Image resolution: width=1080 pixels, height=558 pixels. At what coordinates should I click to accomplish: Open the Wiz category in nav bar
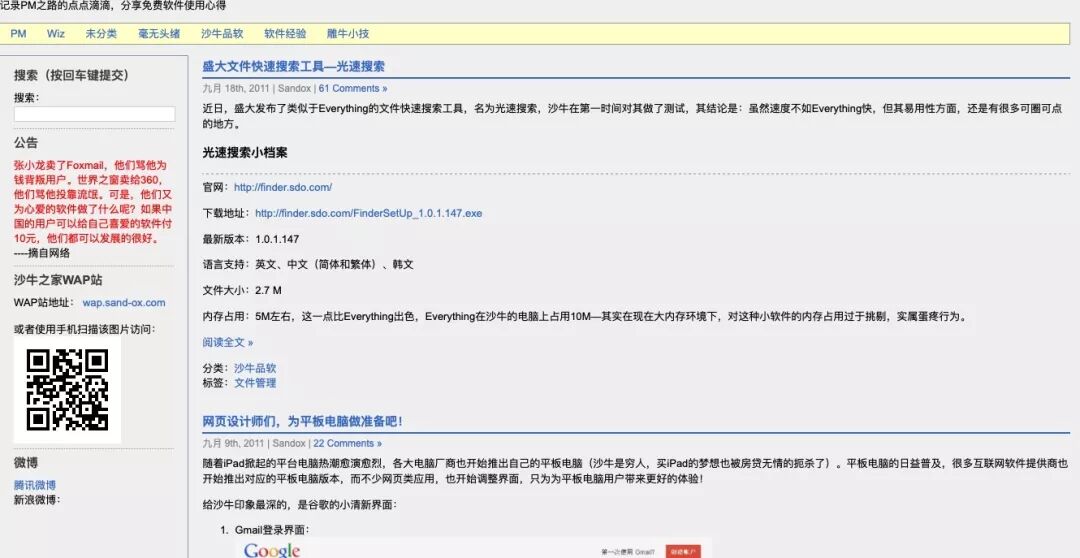pyautogui.click(x=56, y=34)
